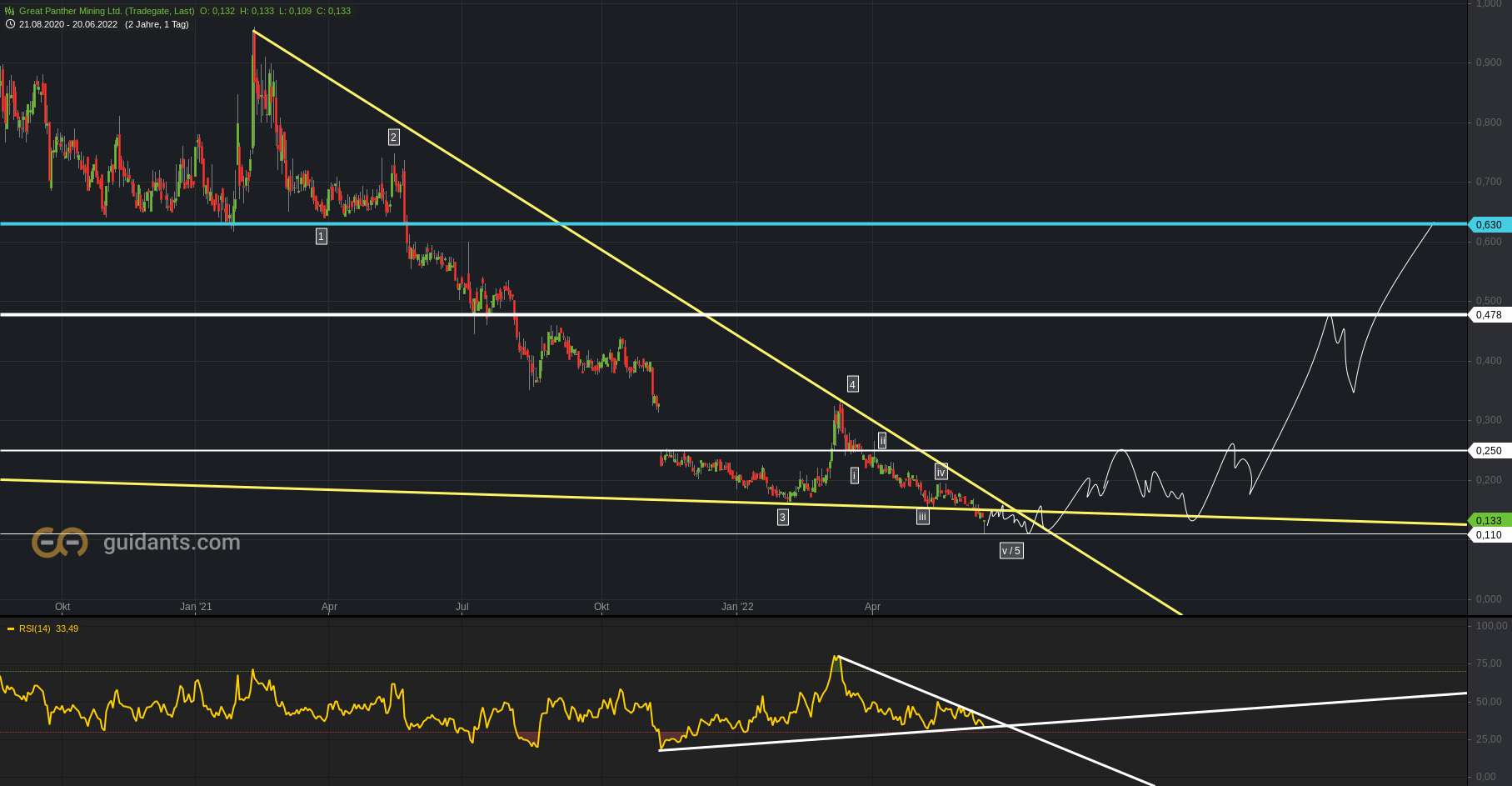Click the close value 'C: 0,133'

[x=333, y=11]
